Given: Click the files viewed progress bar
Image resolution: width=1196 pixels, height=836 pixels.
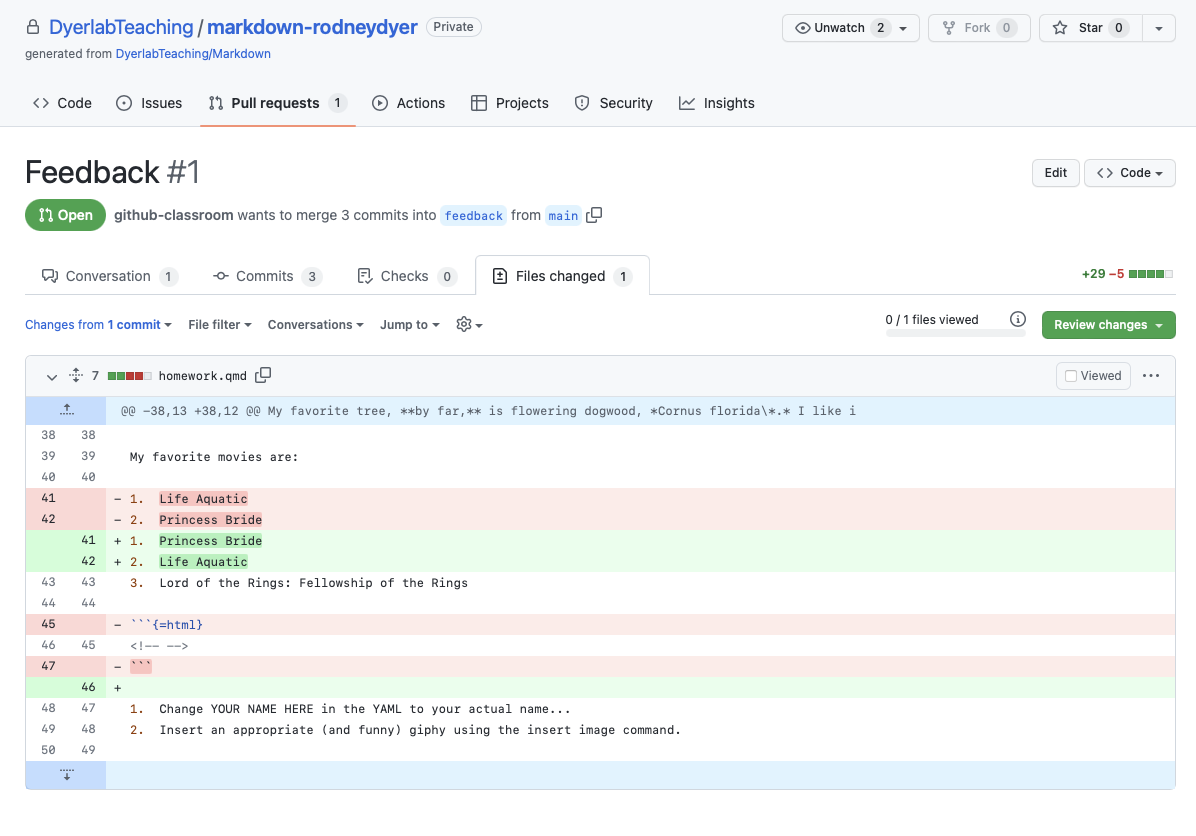Looking at the screenshot, I should 955,333.
